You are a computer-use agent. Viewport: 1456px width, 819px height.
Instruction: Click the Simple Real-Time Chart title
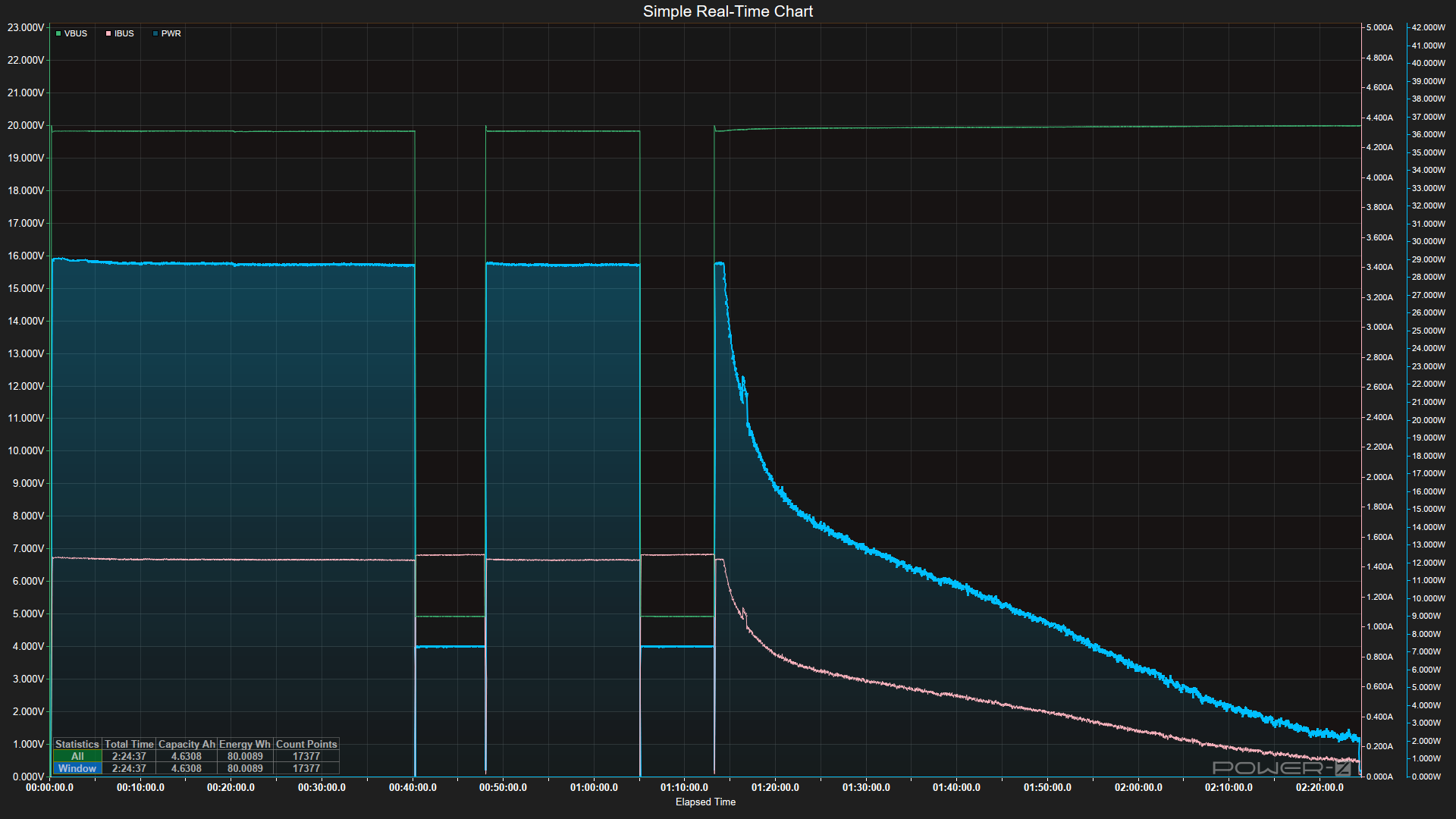pos(728,11)
